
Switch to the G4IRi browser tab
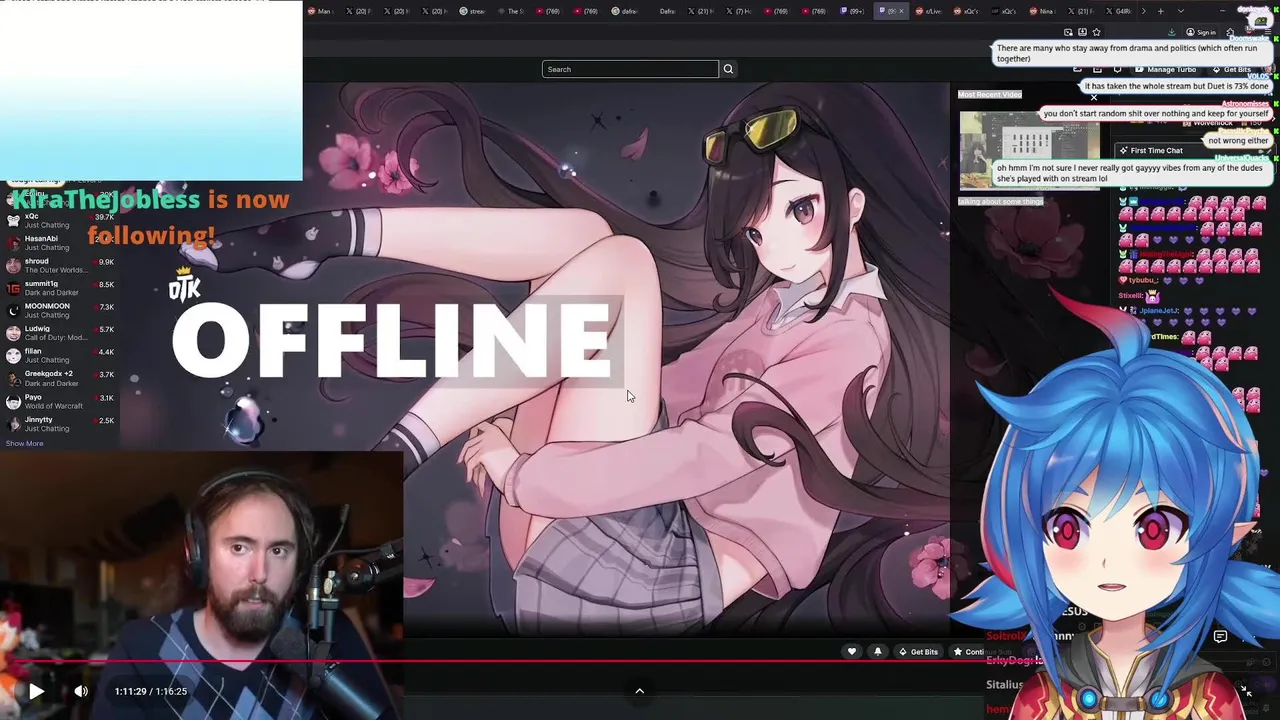point(1120,11)
